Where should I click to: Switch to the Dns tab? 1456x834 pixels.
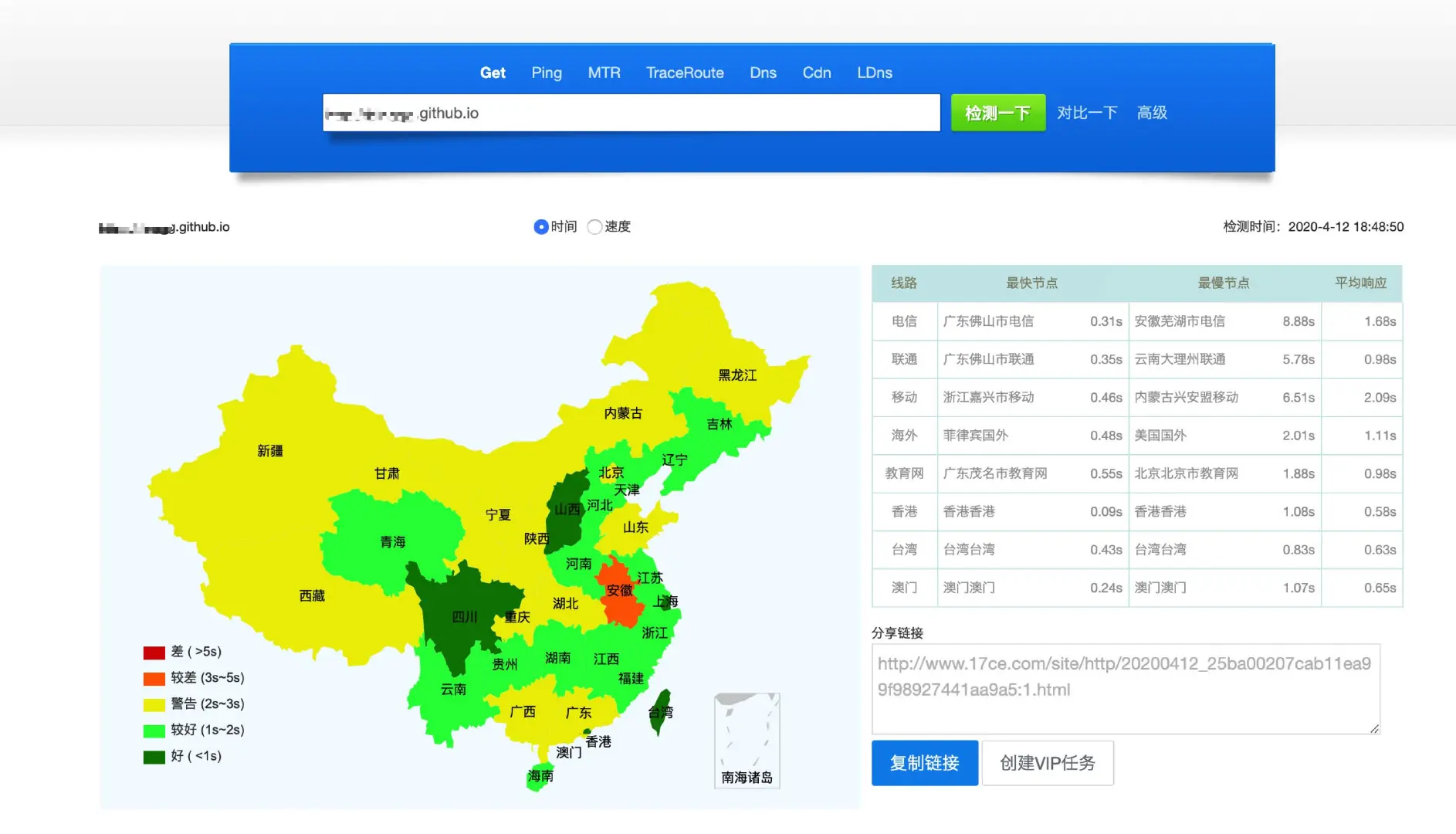(x=762, y=73)
